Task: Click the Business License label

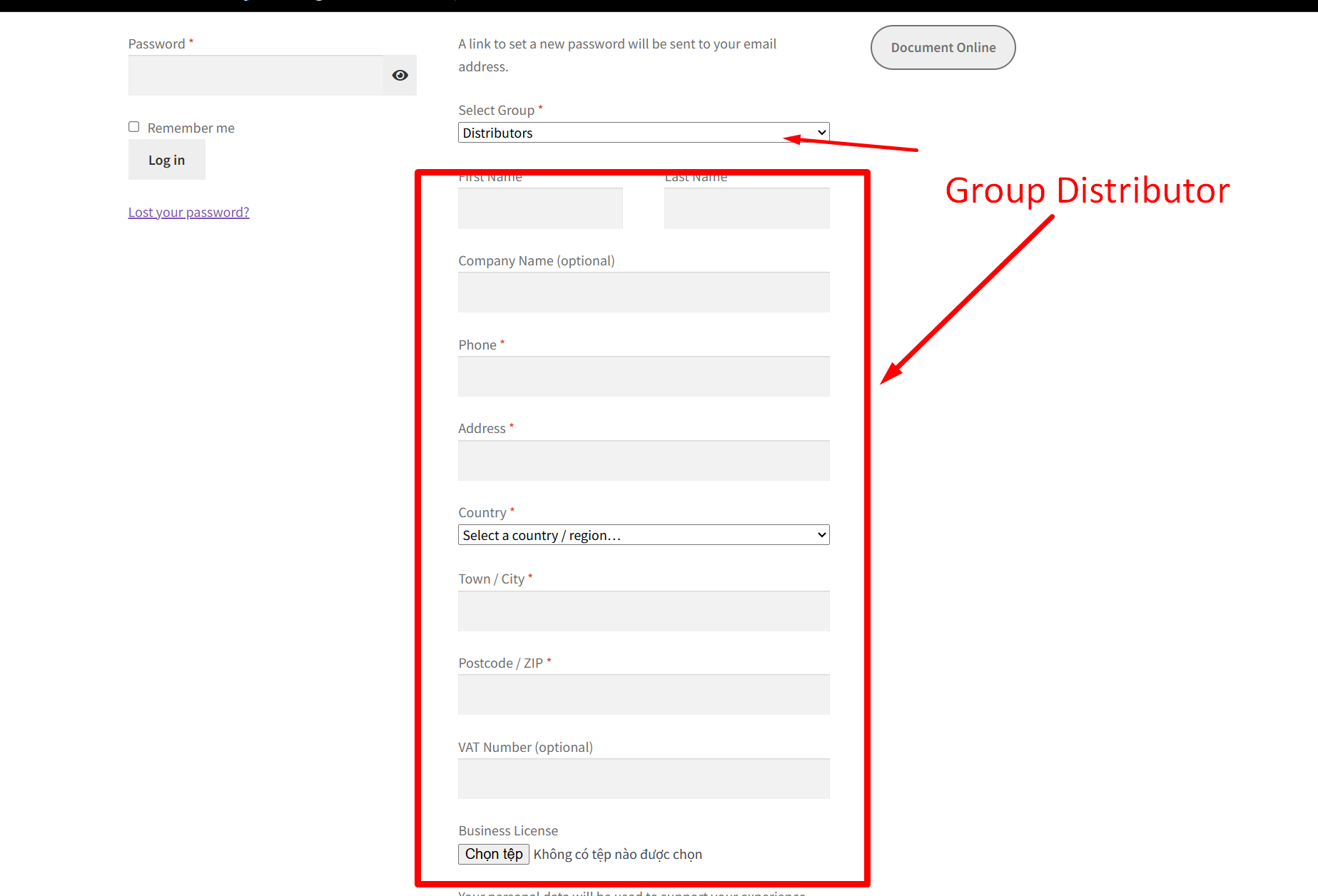Action: click(x=507, y=831)
